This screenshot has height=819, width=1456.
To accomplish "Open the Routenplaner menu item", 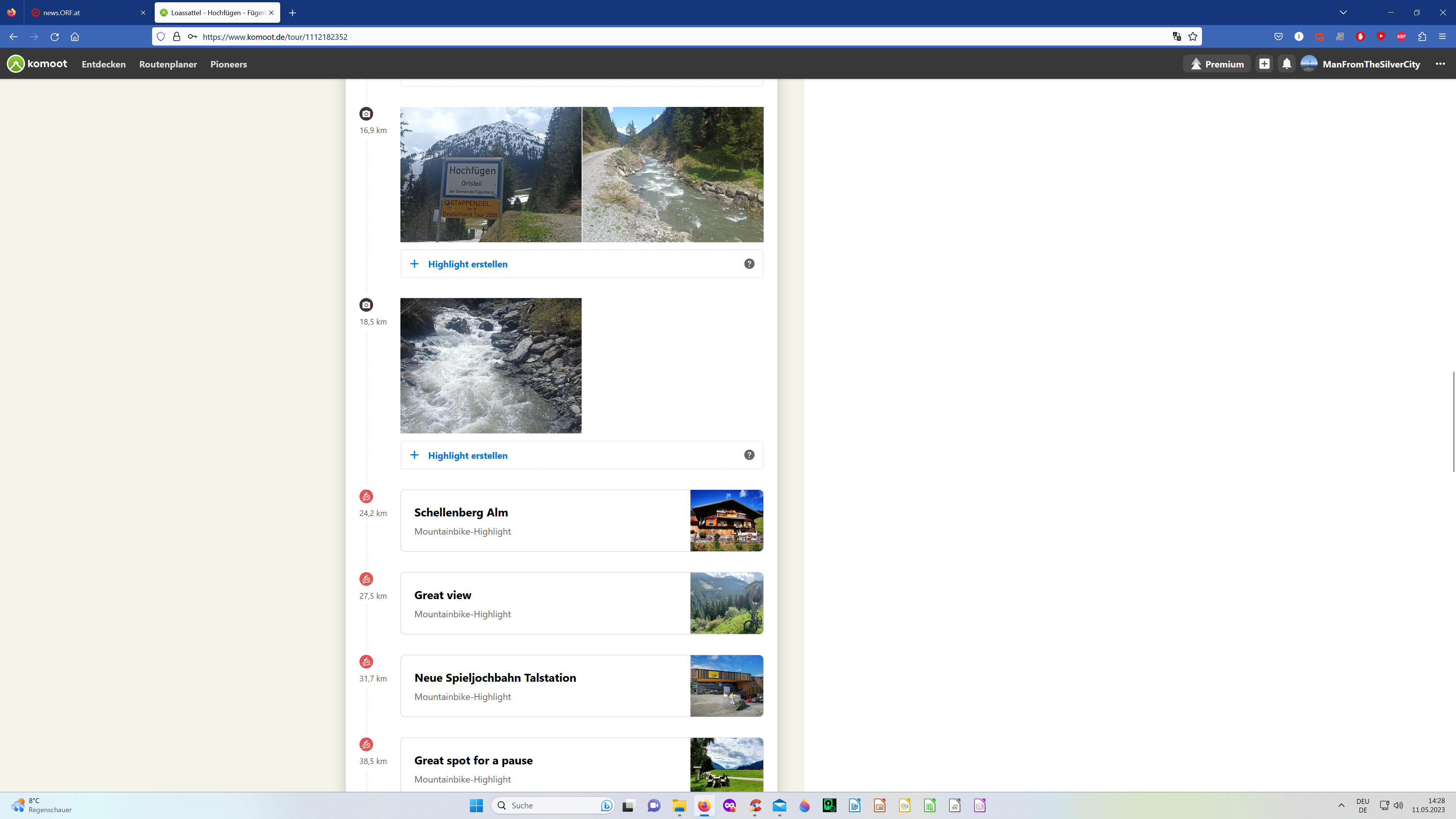I will [x=168, y=64].
